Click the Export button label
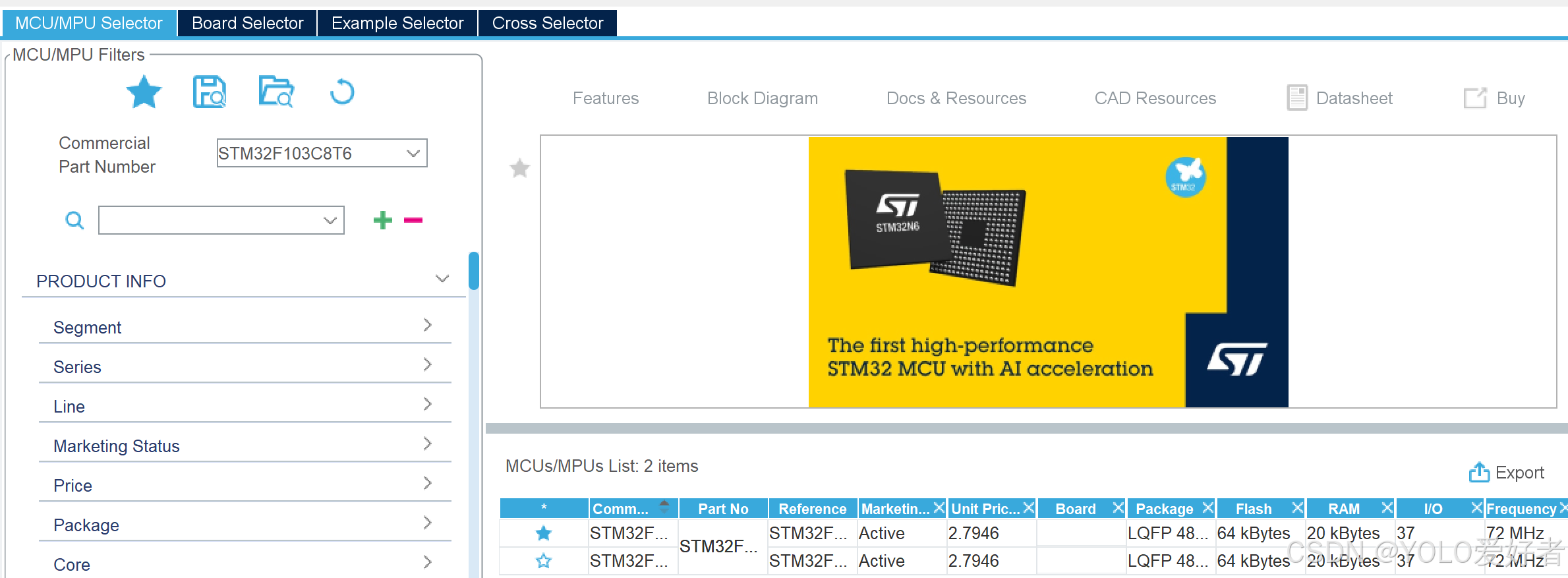1568x578 pixels. (x=1519, y=473)
